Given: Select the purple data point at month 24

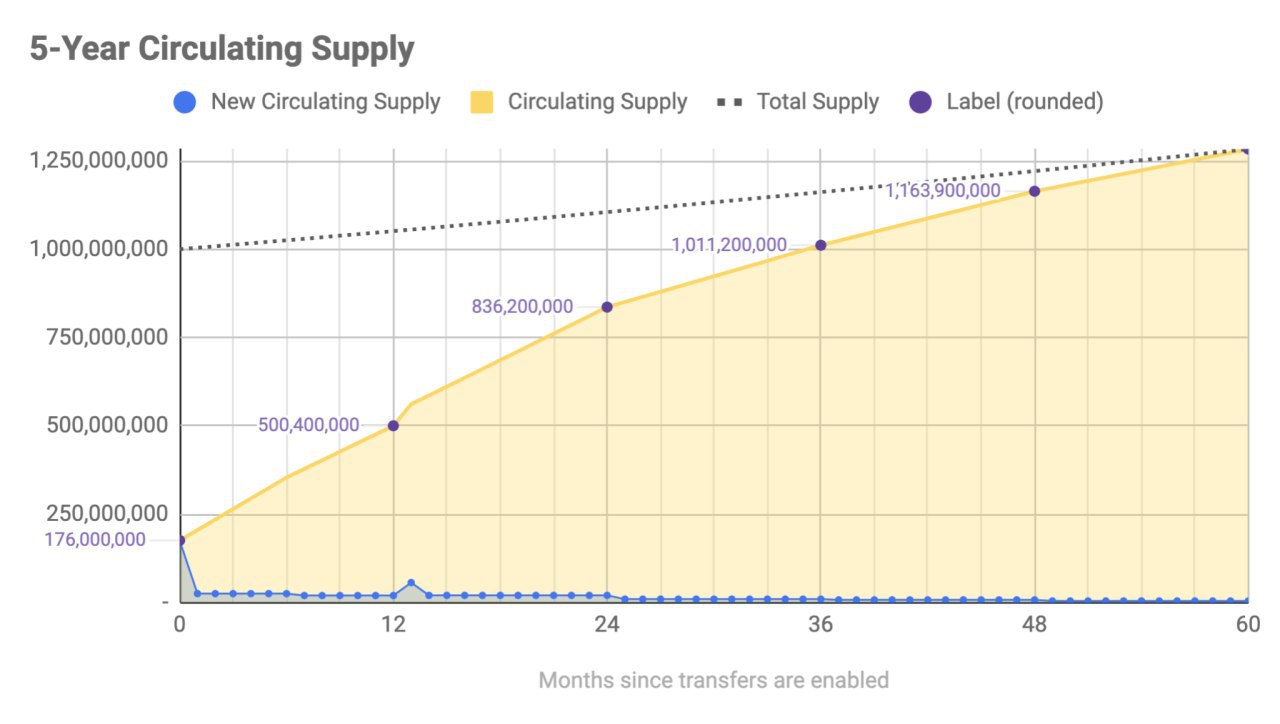Looking at the screenshot, I should tap(607, 307).
